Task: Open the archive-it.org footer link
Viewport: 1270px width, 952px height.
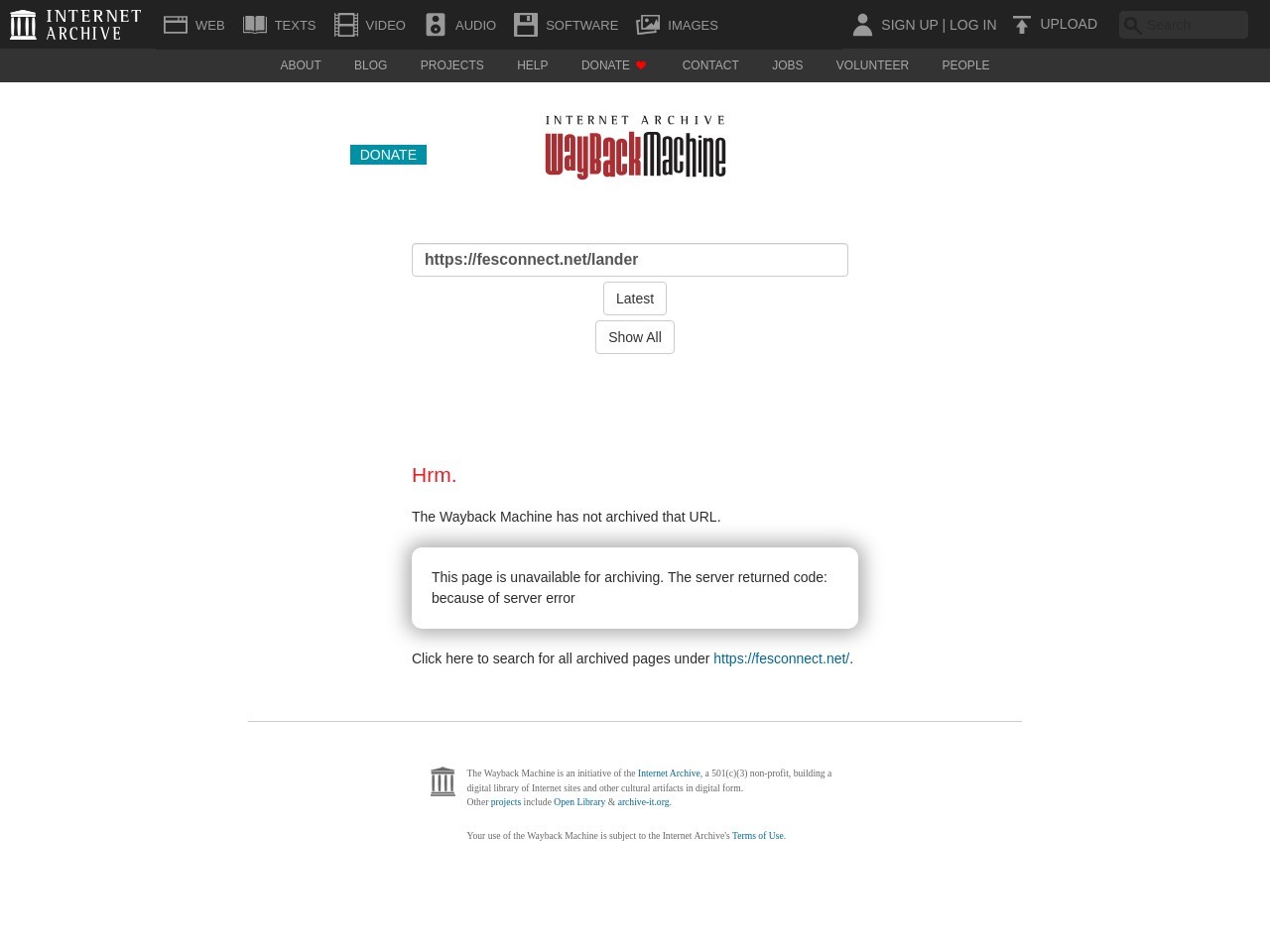Action: 643,802
